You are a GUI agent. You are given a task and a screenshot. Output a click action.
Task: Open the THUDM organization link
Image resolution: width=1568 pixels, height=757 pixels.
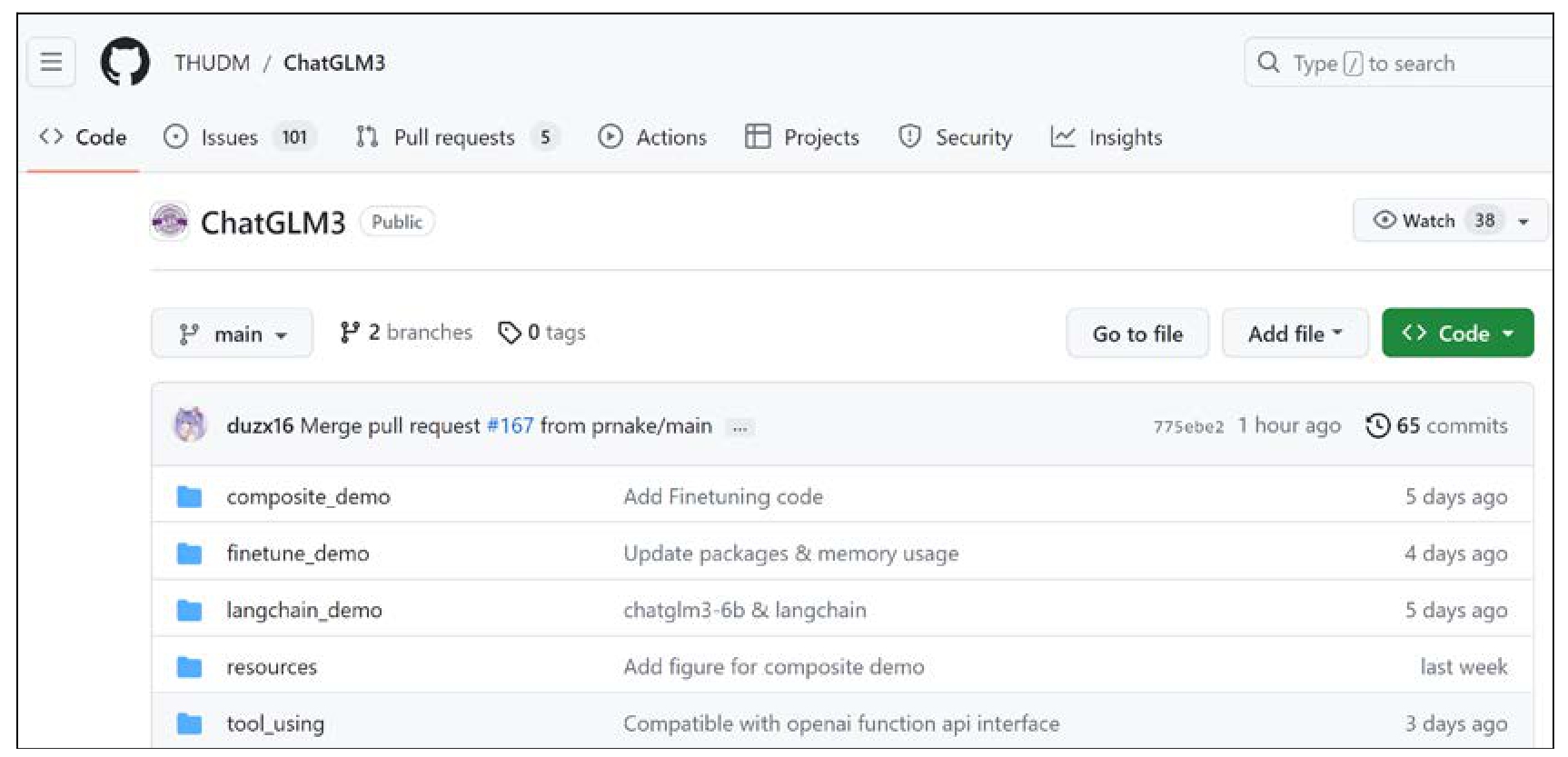pos(212,63)
